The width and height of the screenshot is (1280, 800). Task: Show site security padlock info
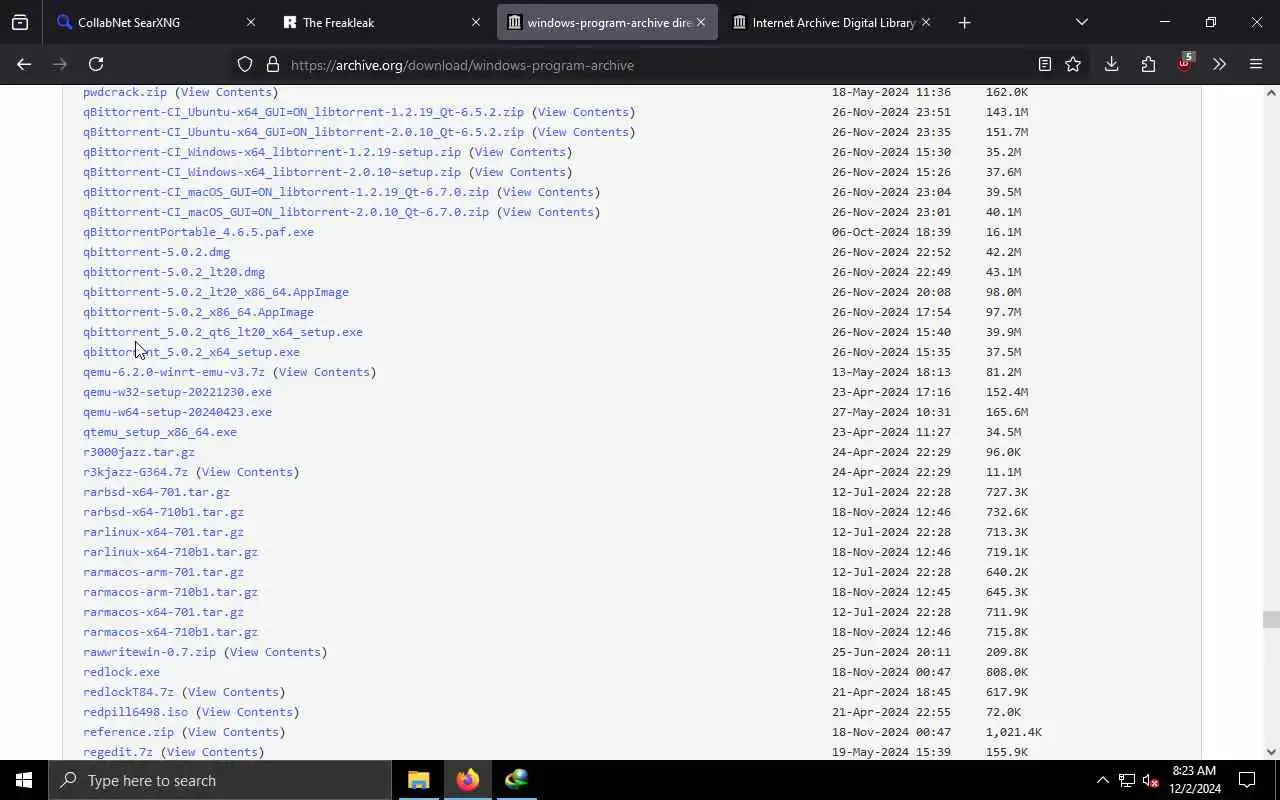pyautogui.click(x=272, y=64)
